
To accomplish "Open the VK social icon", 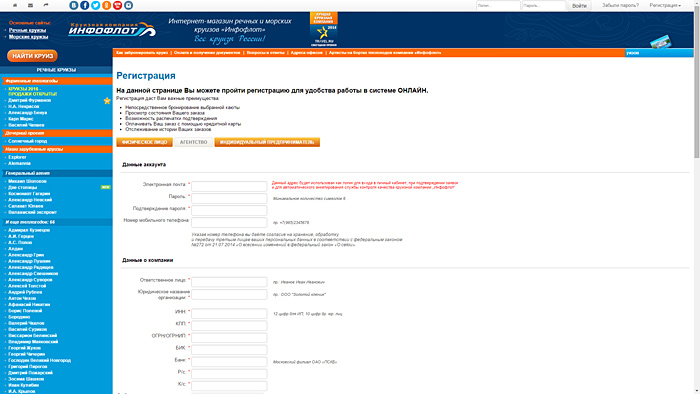I will point(74,5).
